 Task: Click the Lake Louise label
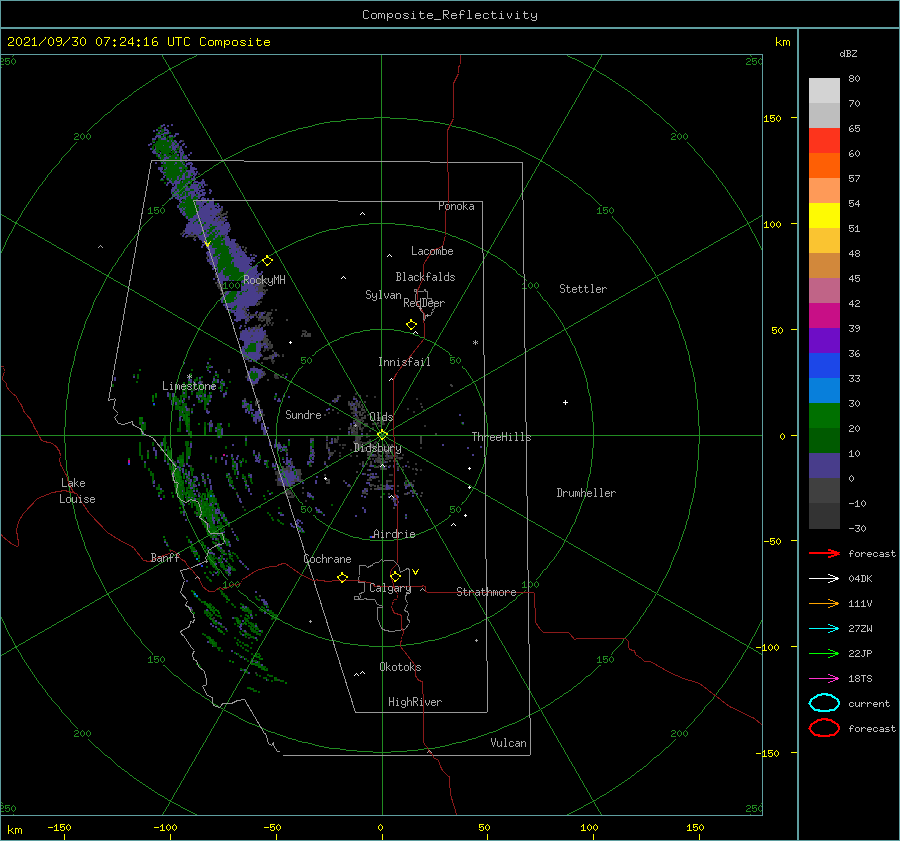[77, 491]
